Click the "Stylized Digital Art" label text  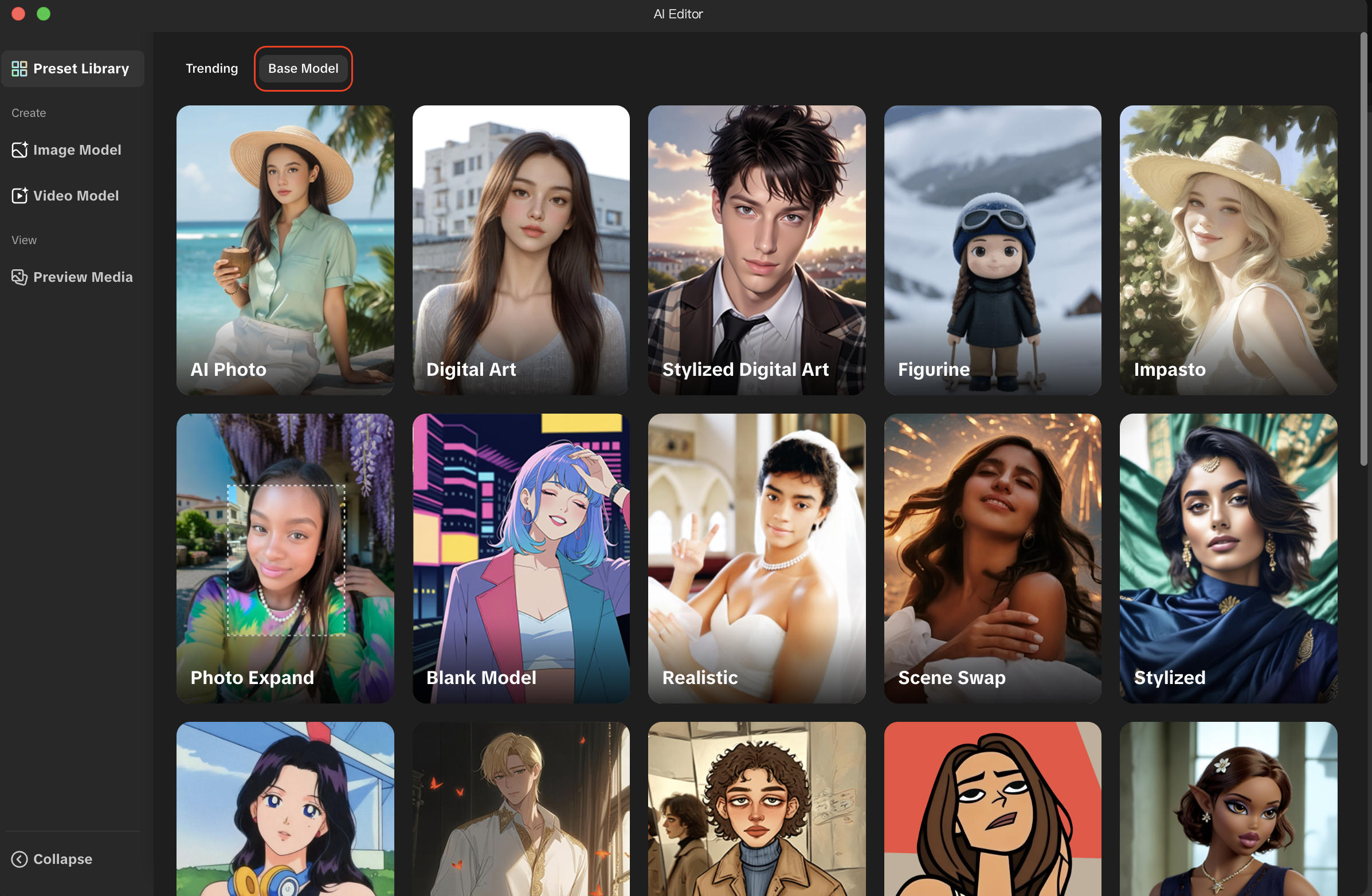tap(746, 370)
